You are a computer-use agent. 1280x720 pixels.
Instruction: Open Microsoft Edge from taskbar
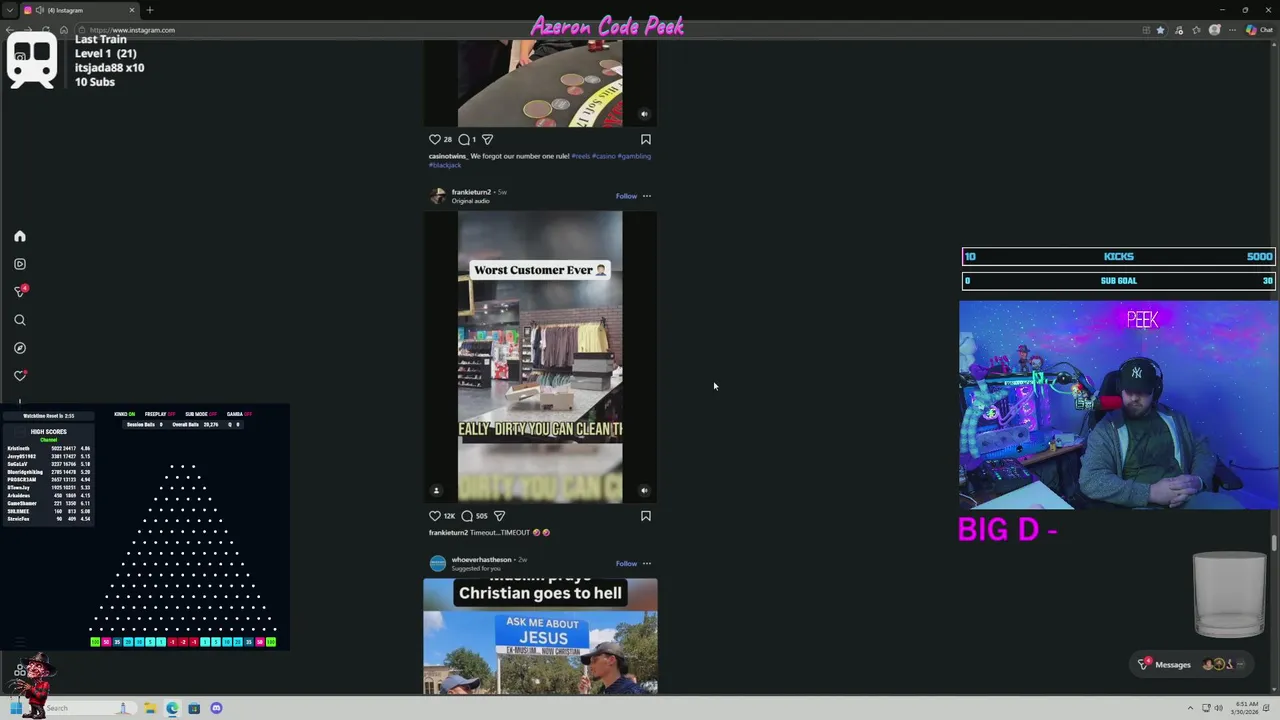pos(172,708)
